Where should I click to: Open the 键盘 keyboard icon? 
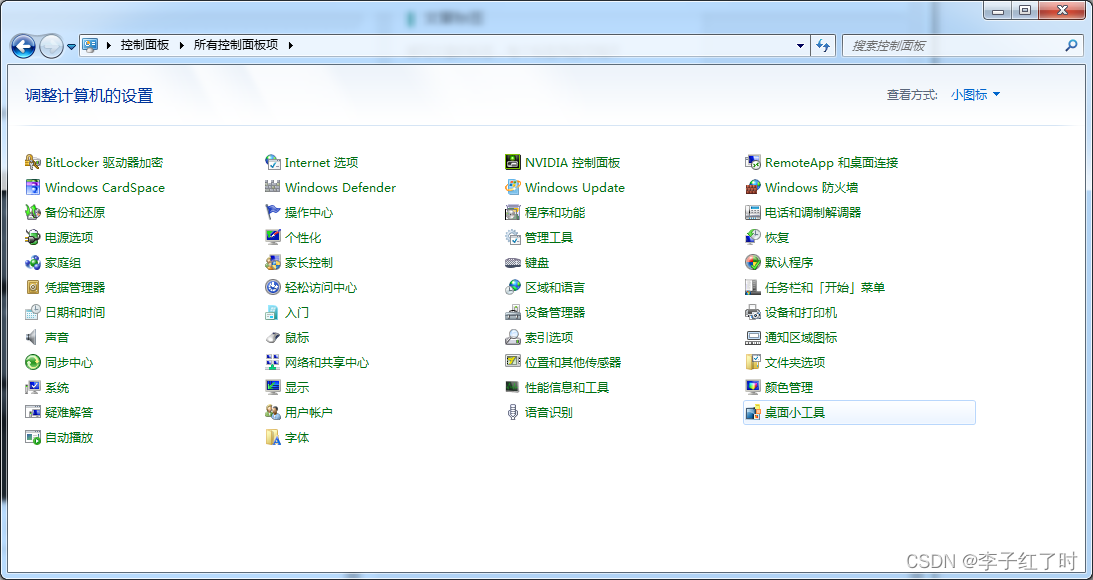pyautogui.click(x=512, y=263)
